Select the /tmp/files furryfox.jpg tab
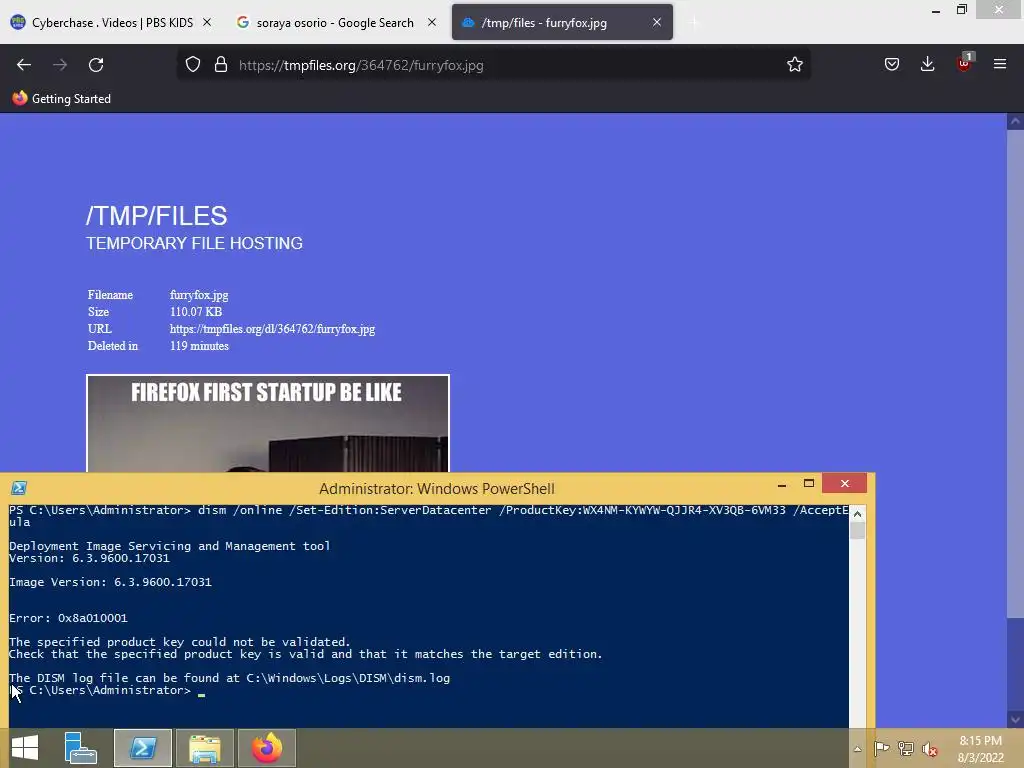This screenshot has height=768, width=1024. [x=562, y=22]
